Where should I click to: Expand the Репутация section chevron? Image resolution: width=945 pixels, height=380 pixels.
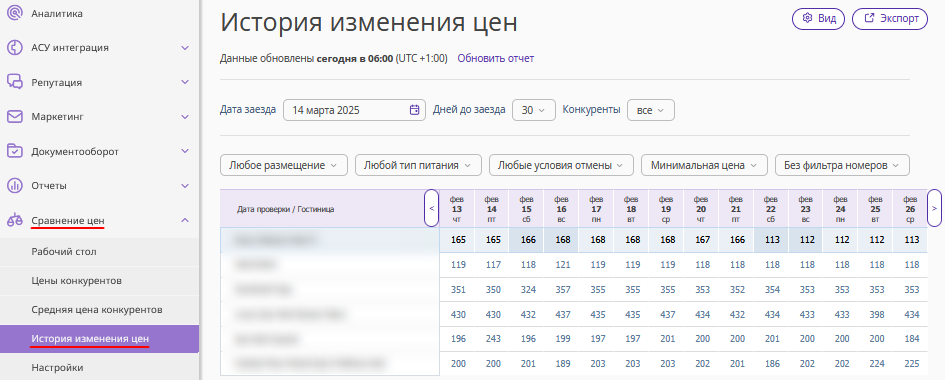pos(185,83)
